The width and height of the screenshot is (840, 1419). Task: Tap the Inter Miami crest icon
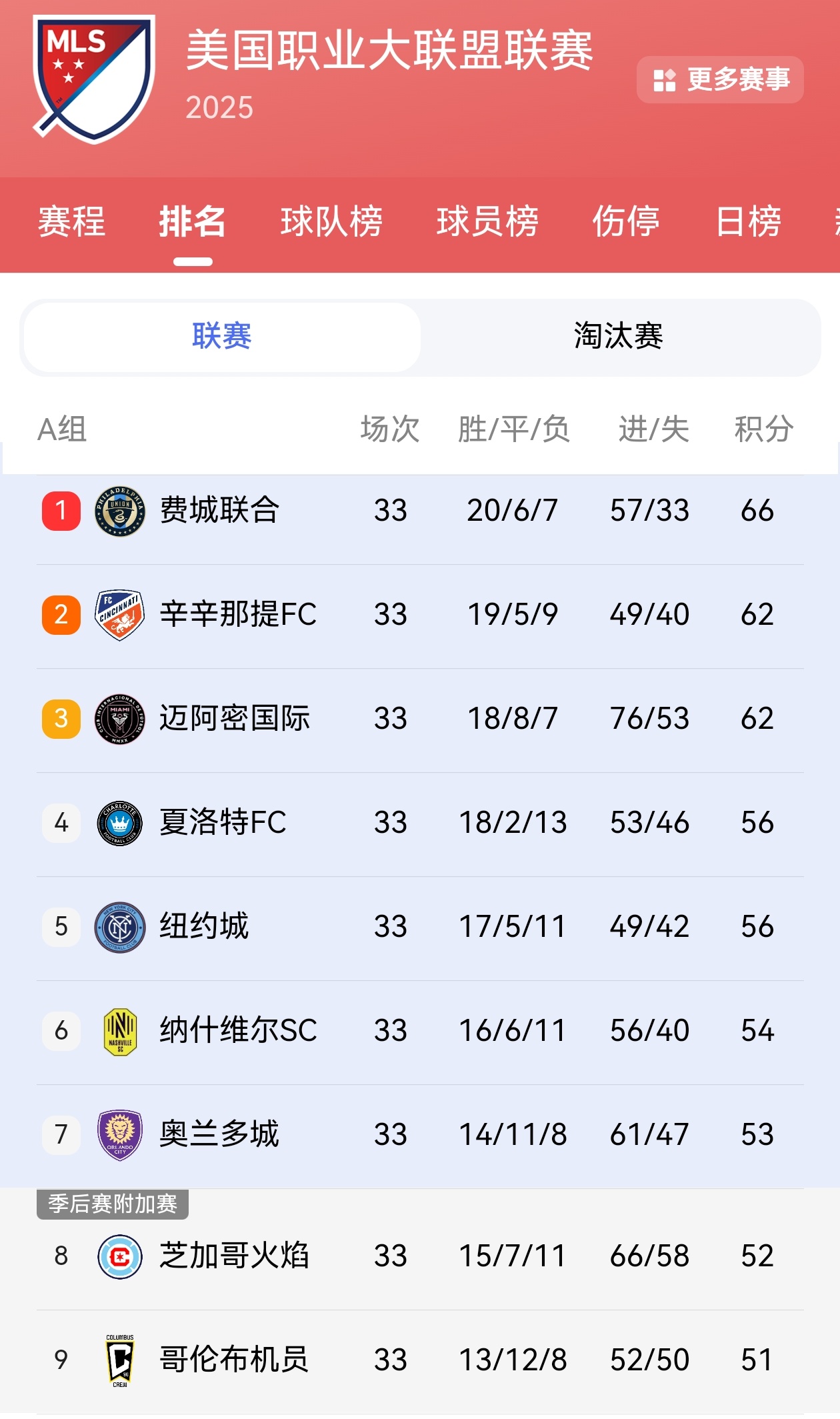(120, 719)
